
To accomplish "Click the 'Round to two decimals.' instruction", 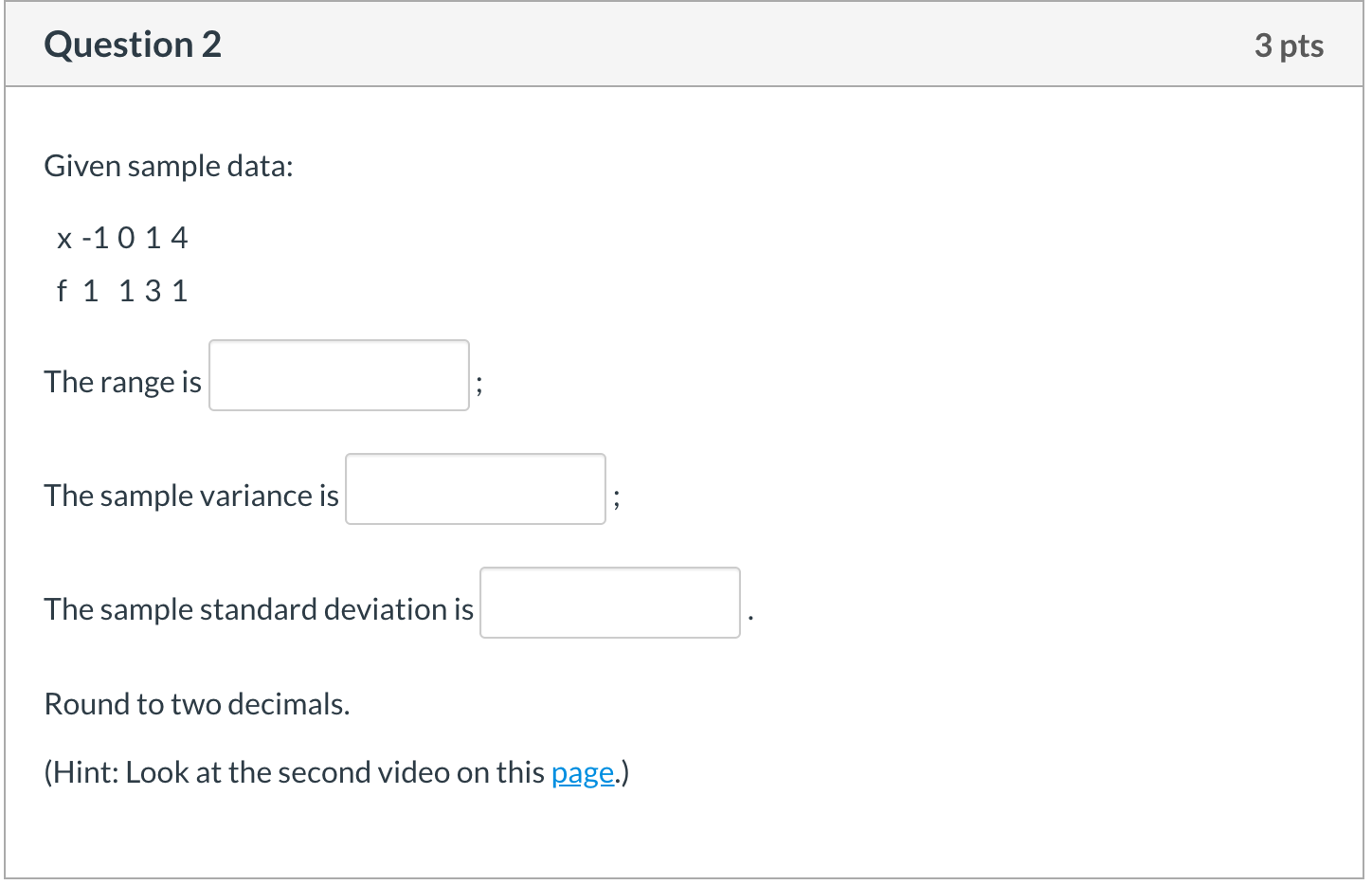I will click(x=197, y=704).
